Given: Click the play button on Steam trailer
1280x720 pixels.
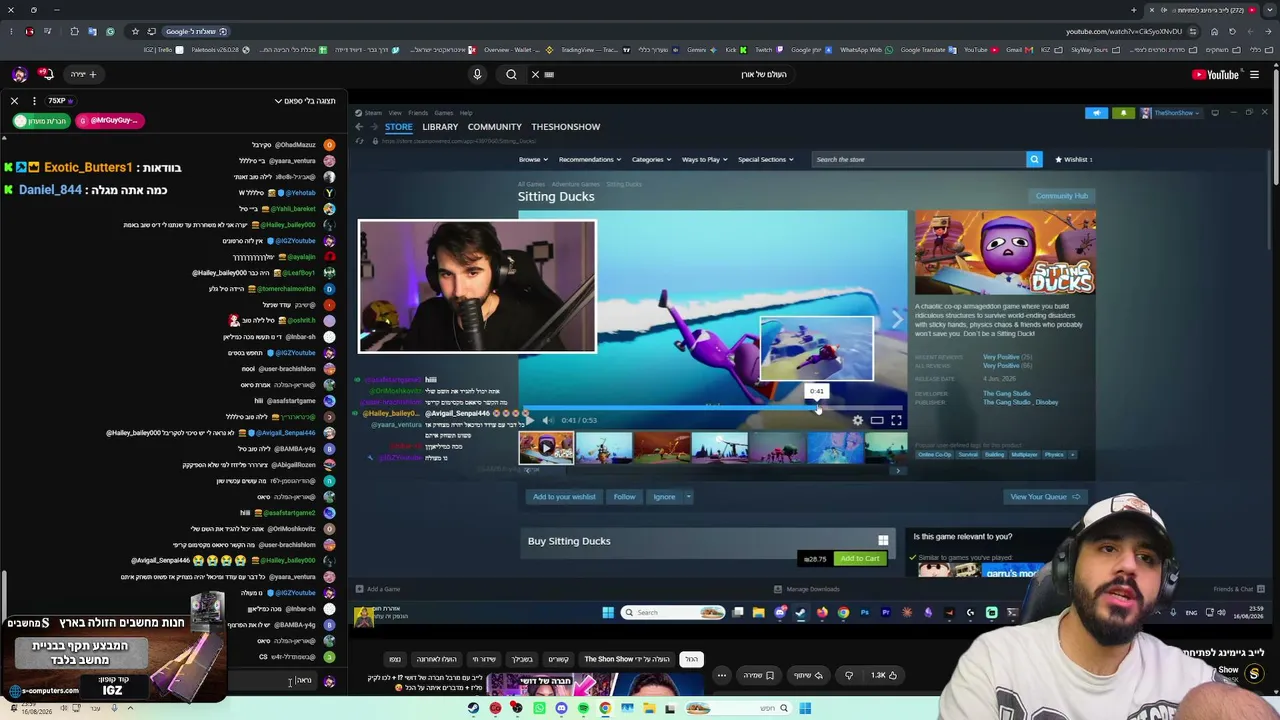Looking at the screenshot, I should click(529, 420).
